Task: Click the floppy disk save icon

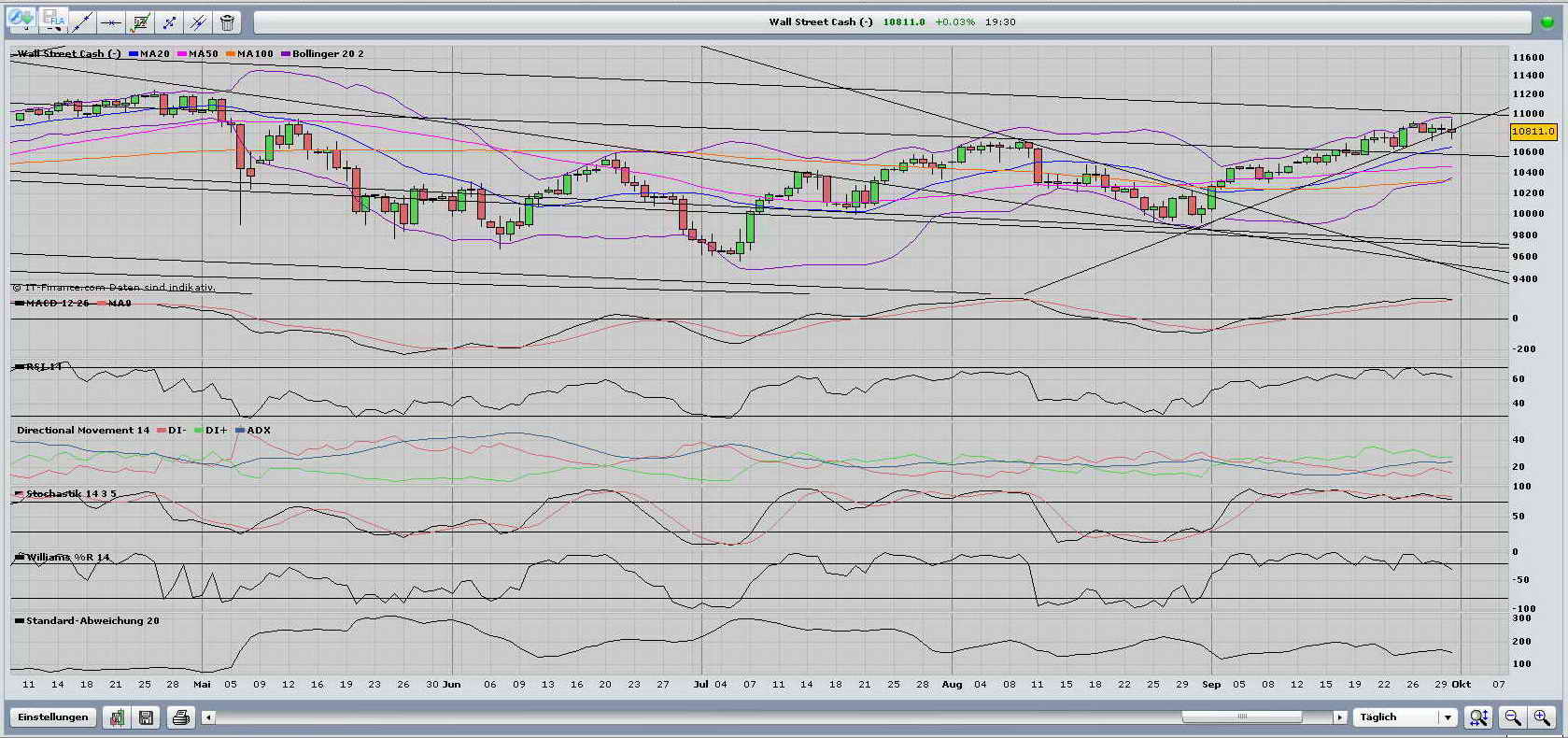Action: [x=146, y=717]
